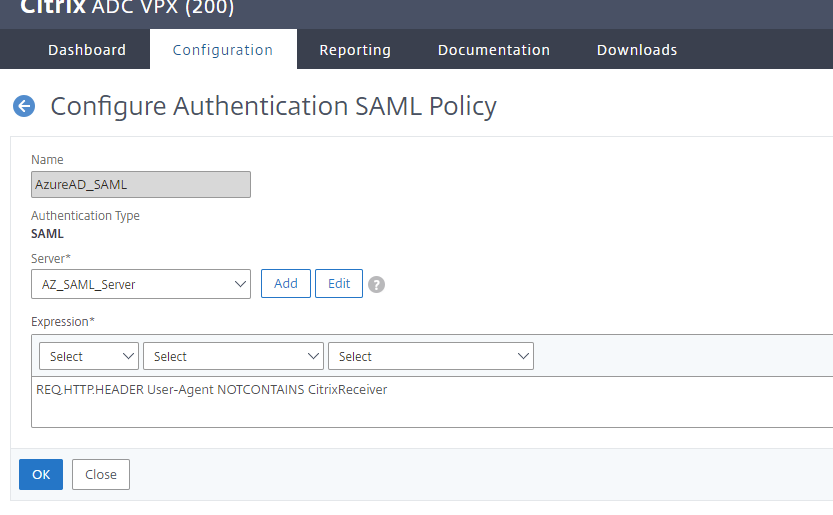Click the SAML authentication type value
833x515 pixels.
tap(47, 234)
